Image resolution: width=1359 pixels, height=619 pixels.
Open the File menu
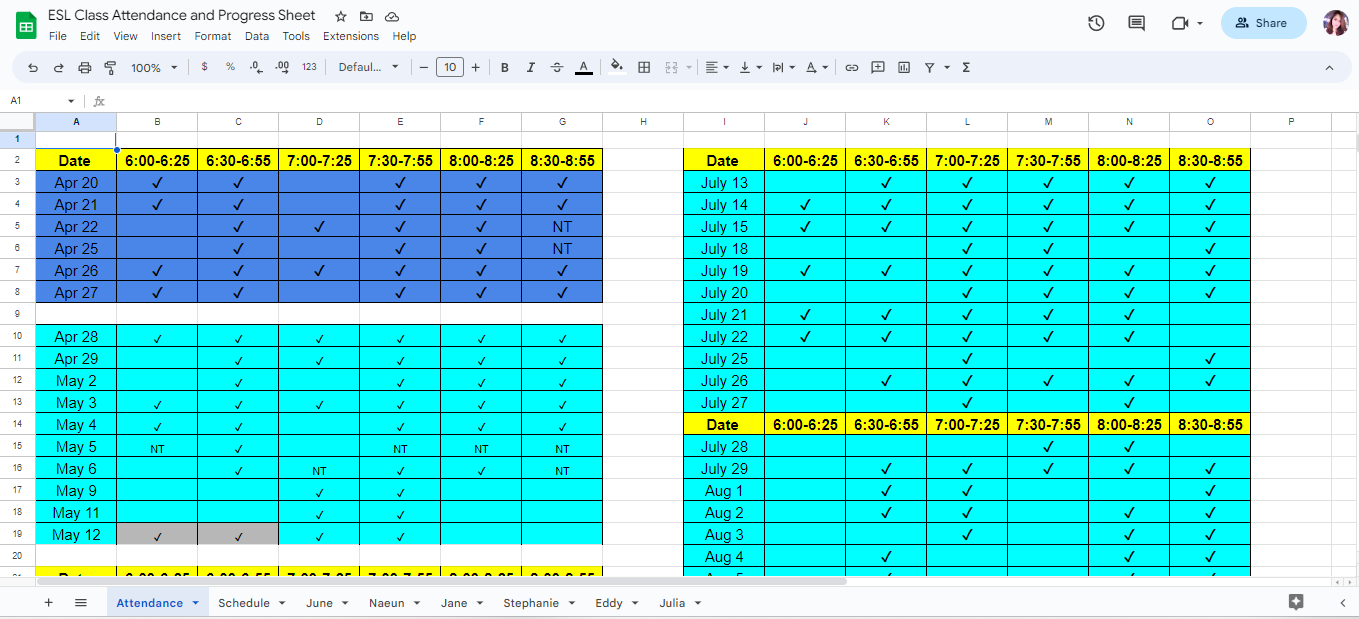tap(58, 36)
